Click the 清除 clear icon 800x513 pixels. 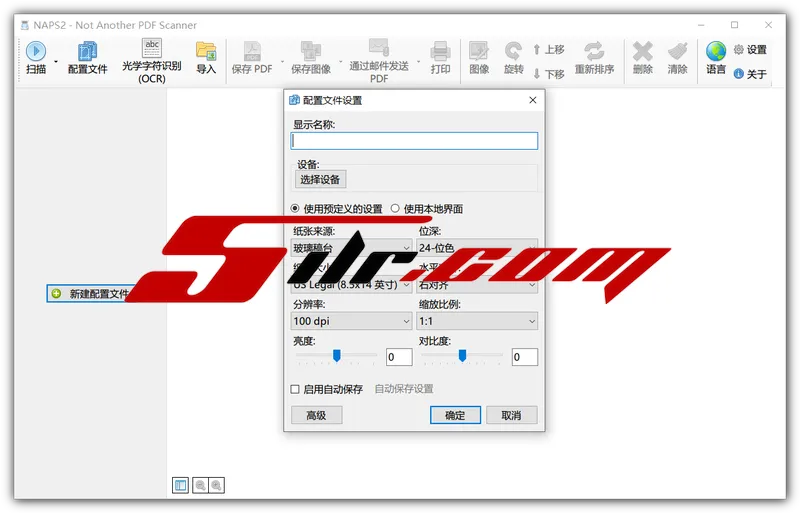pyautogui.click(x=678, y=58)
